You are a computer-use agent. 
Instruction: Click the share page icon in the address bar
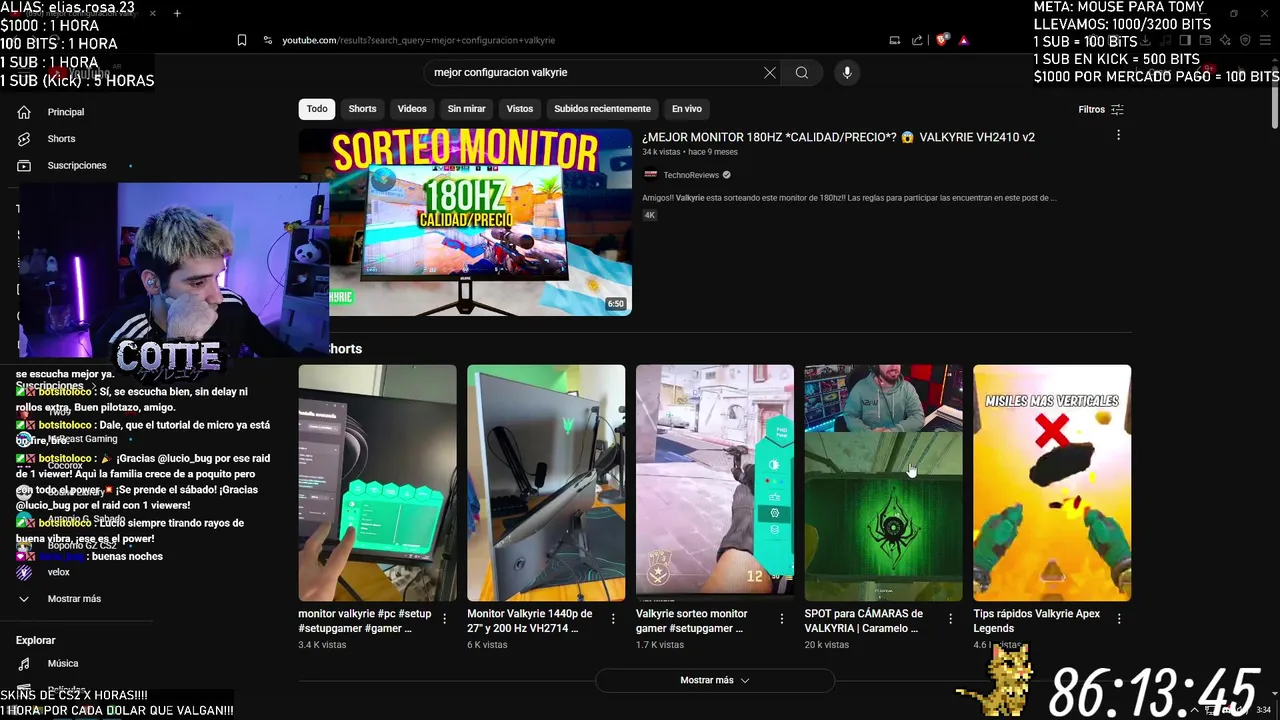click(x=918, y=40)
